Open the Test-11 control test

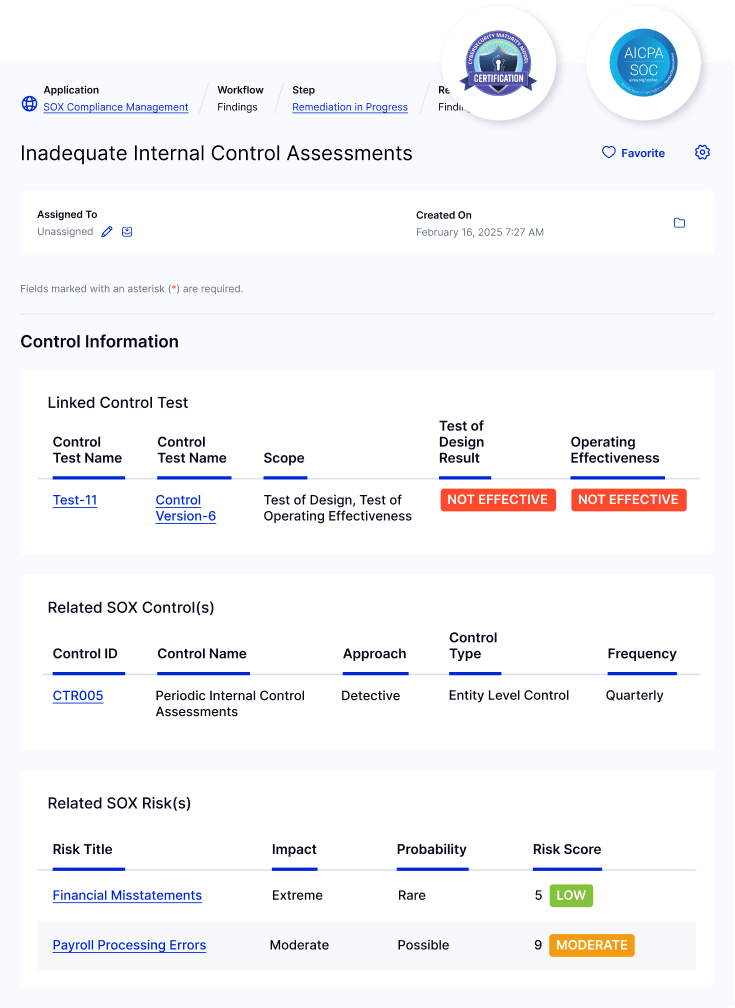pyautogui.click(x=74, y=500)
